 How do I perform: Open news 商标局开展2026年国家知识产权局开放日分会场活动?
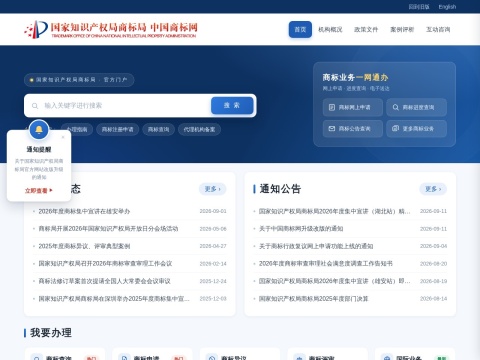(x=108, y=229)
